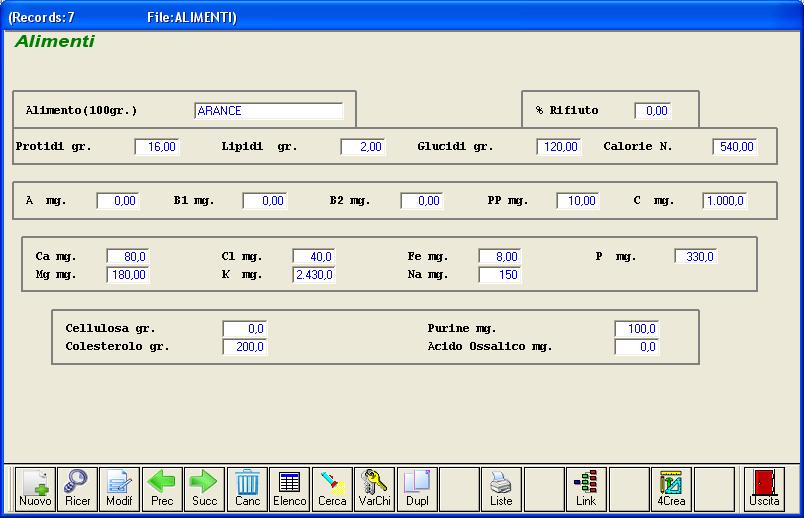
Task: Click the Calorie N. label
Action: tap(638, 146)
